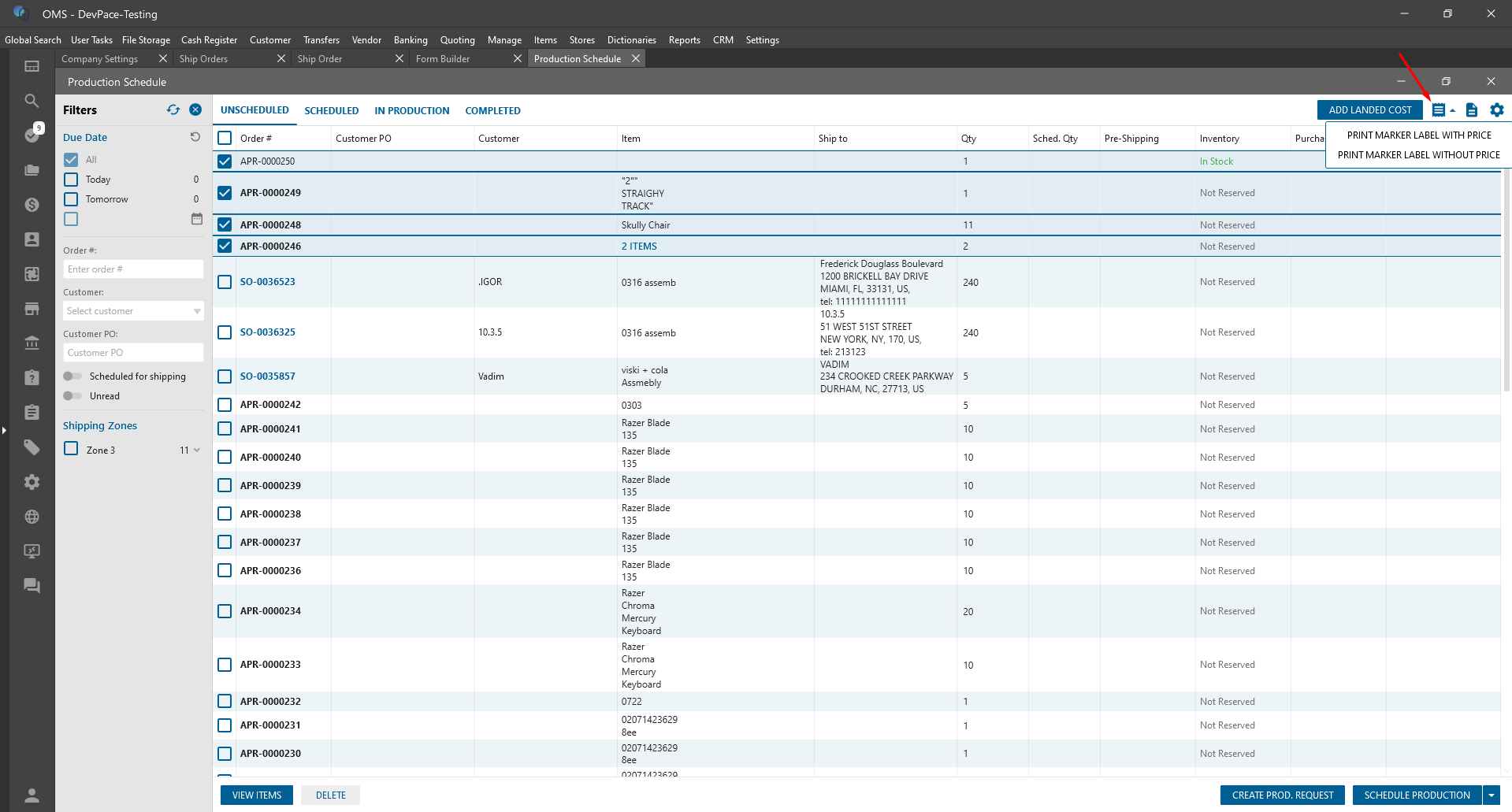Choose Print Marker Label Without Price
This screenshot has height=812, width=1512.
point(1418,155)
